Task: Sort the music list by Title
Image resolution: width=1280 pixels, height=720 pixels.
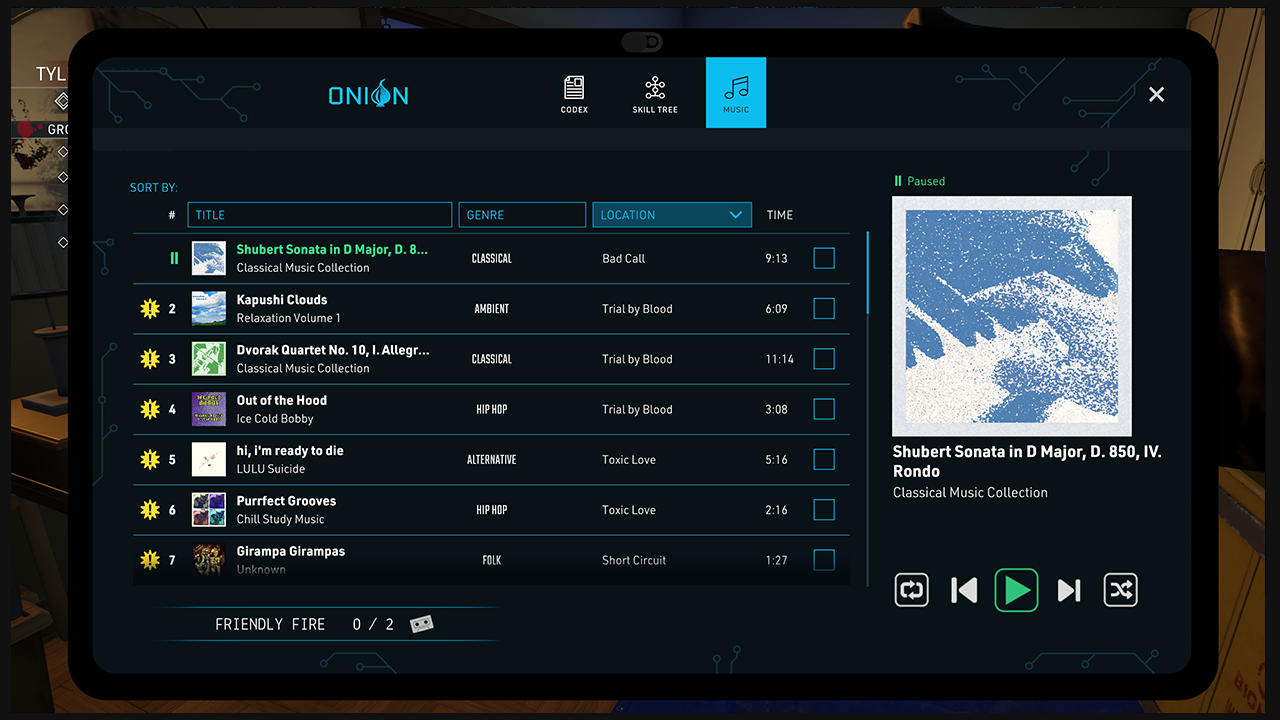Action: pos(320,215)
